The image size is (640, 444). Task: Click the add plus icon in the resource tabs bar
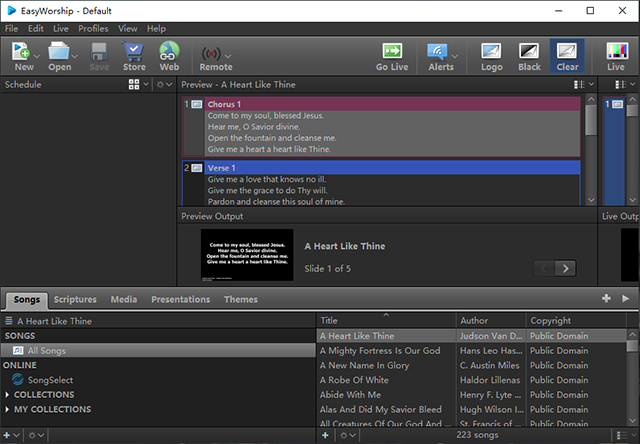[606, 299]
